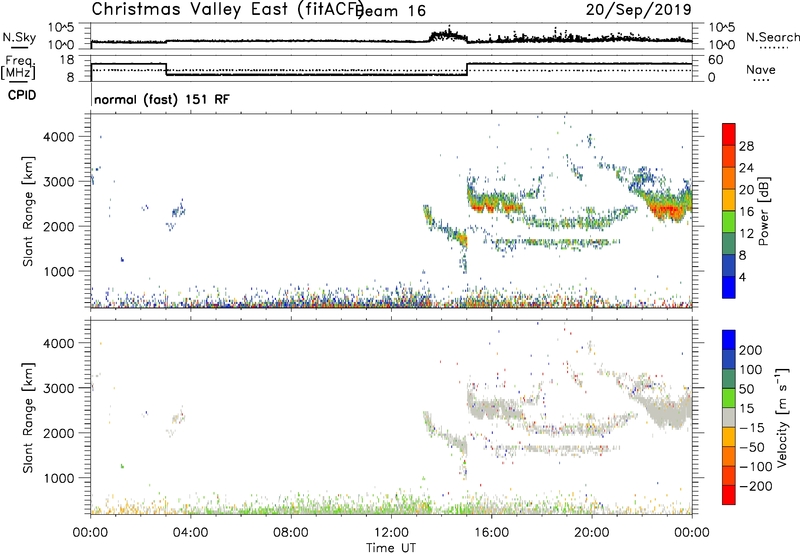800x554 pixels.
Task: Click the noise spike near 14:00
Action: 447,35
